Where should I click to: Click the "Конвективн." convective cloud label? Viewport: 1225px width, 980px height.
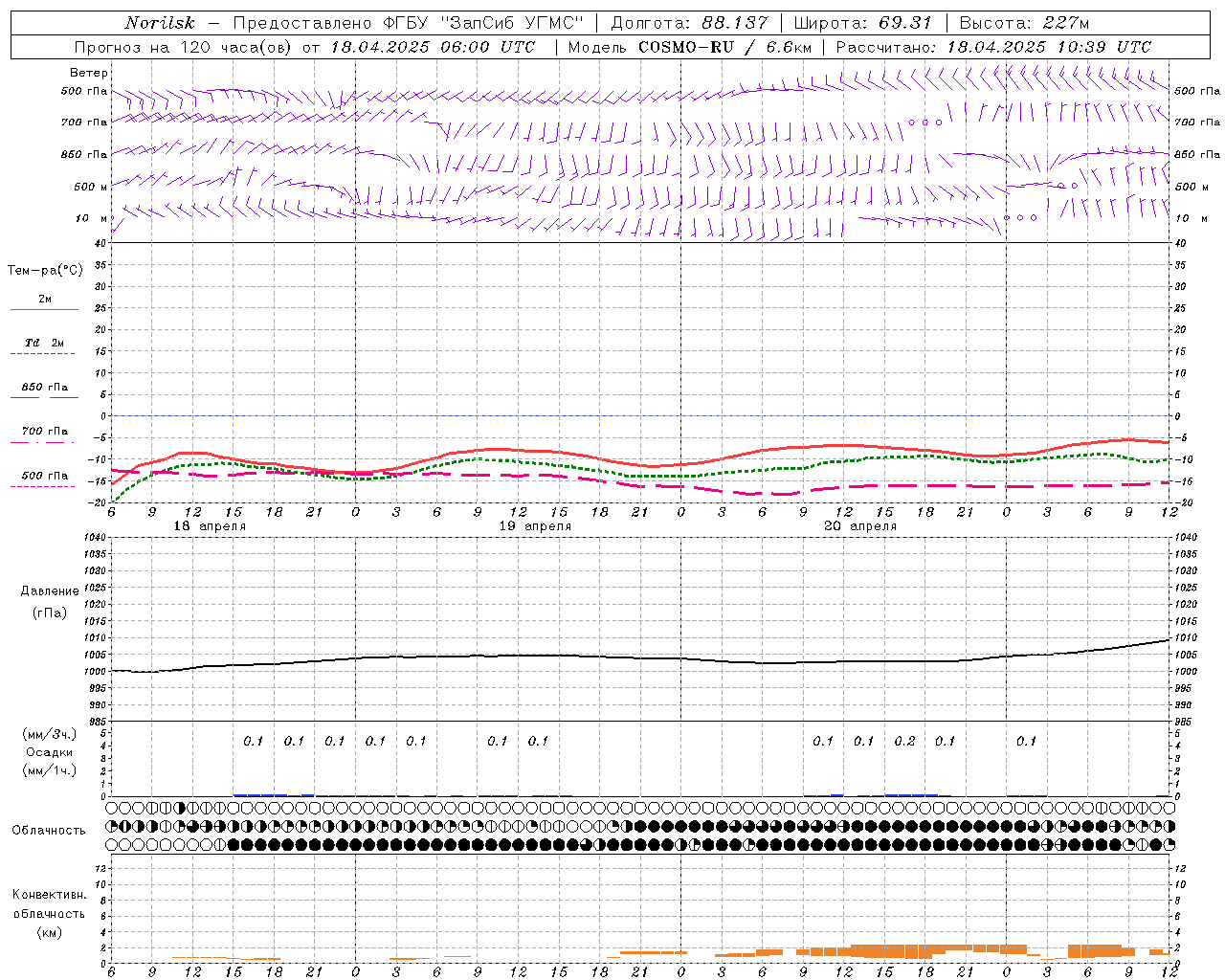pyautogui.click(x=50, y=895)
